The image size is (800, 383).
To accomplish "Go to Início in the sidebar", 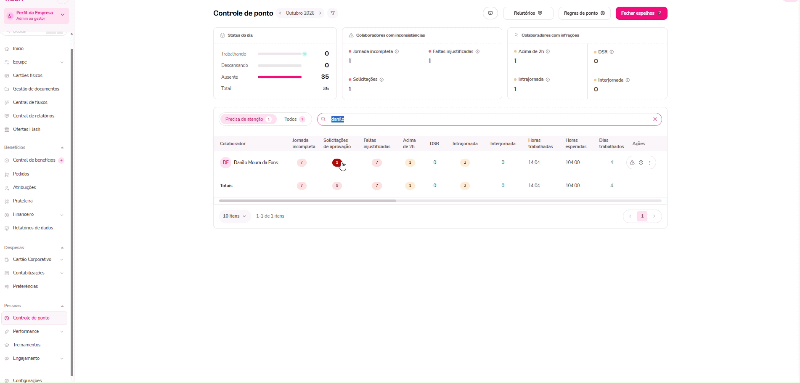I will 18,49.
